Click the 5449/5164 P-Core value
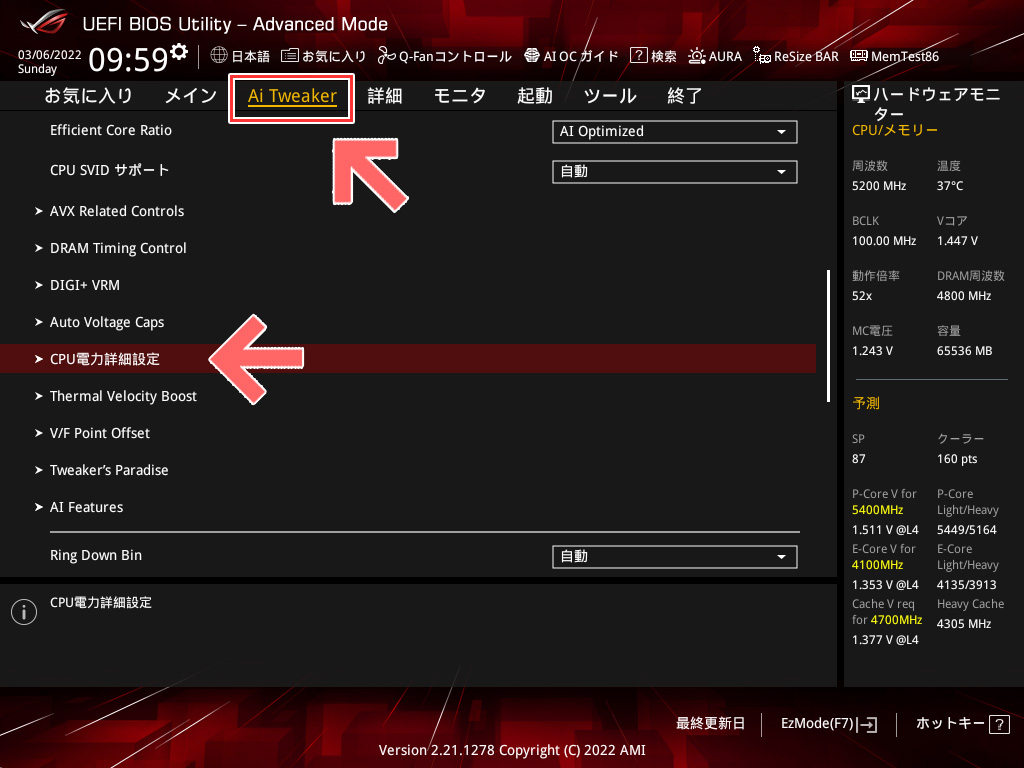The height and width of the screenshot is (768, 1024). 967,530
